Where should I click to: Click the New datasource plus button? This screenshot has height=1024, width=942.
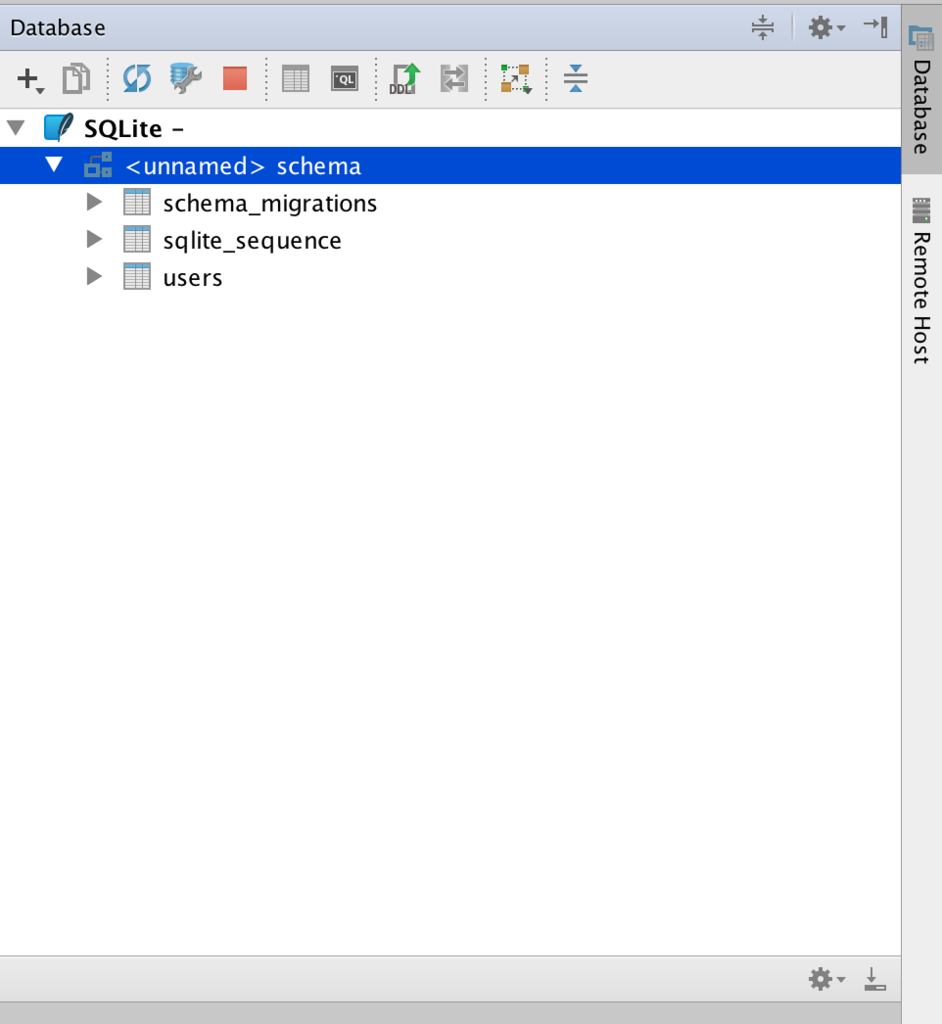(x=29, y=80)
